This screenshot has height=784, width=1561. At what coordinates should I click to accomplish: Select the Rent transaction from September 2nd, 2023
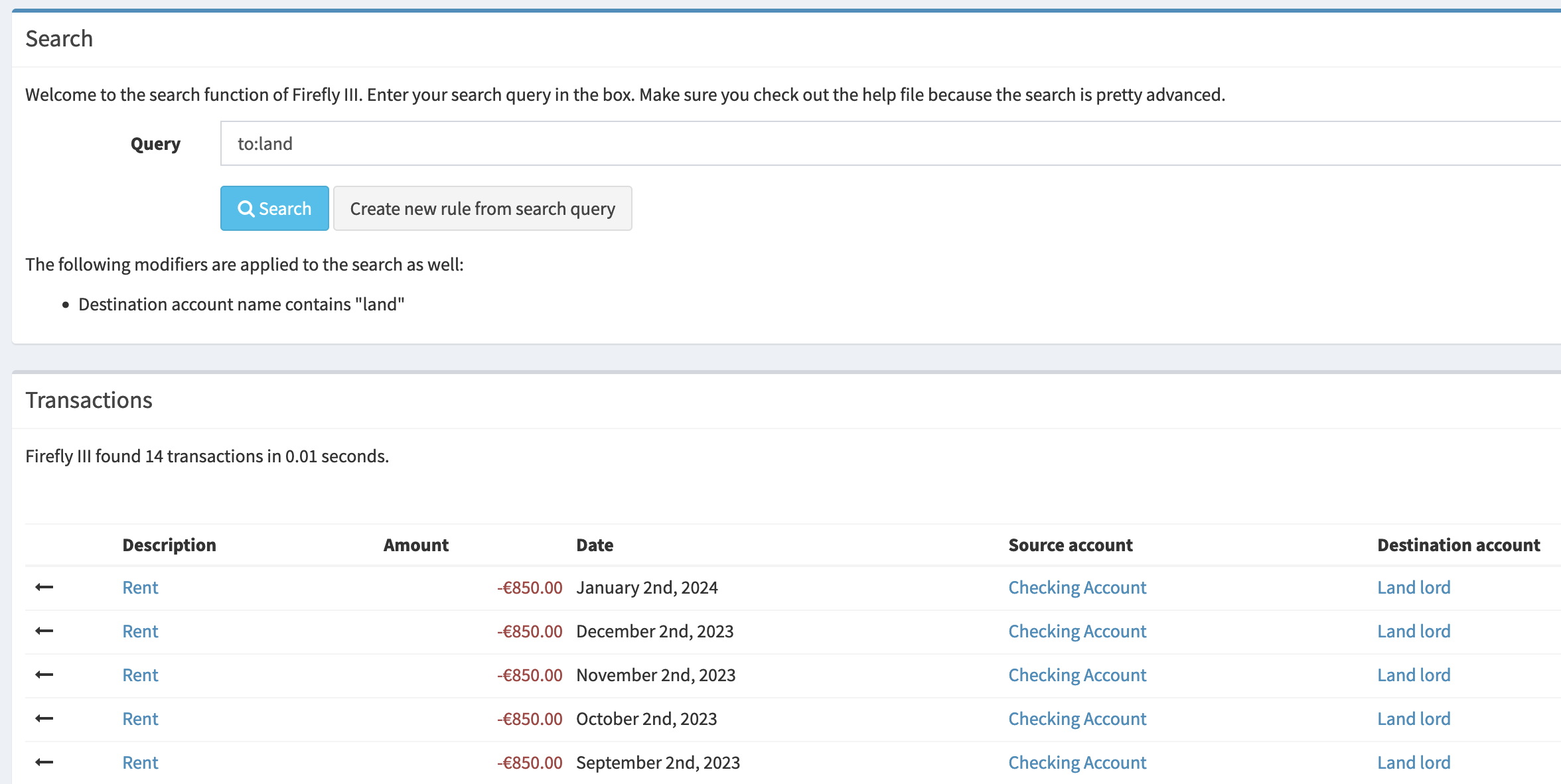coord(140,762)
